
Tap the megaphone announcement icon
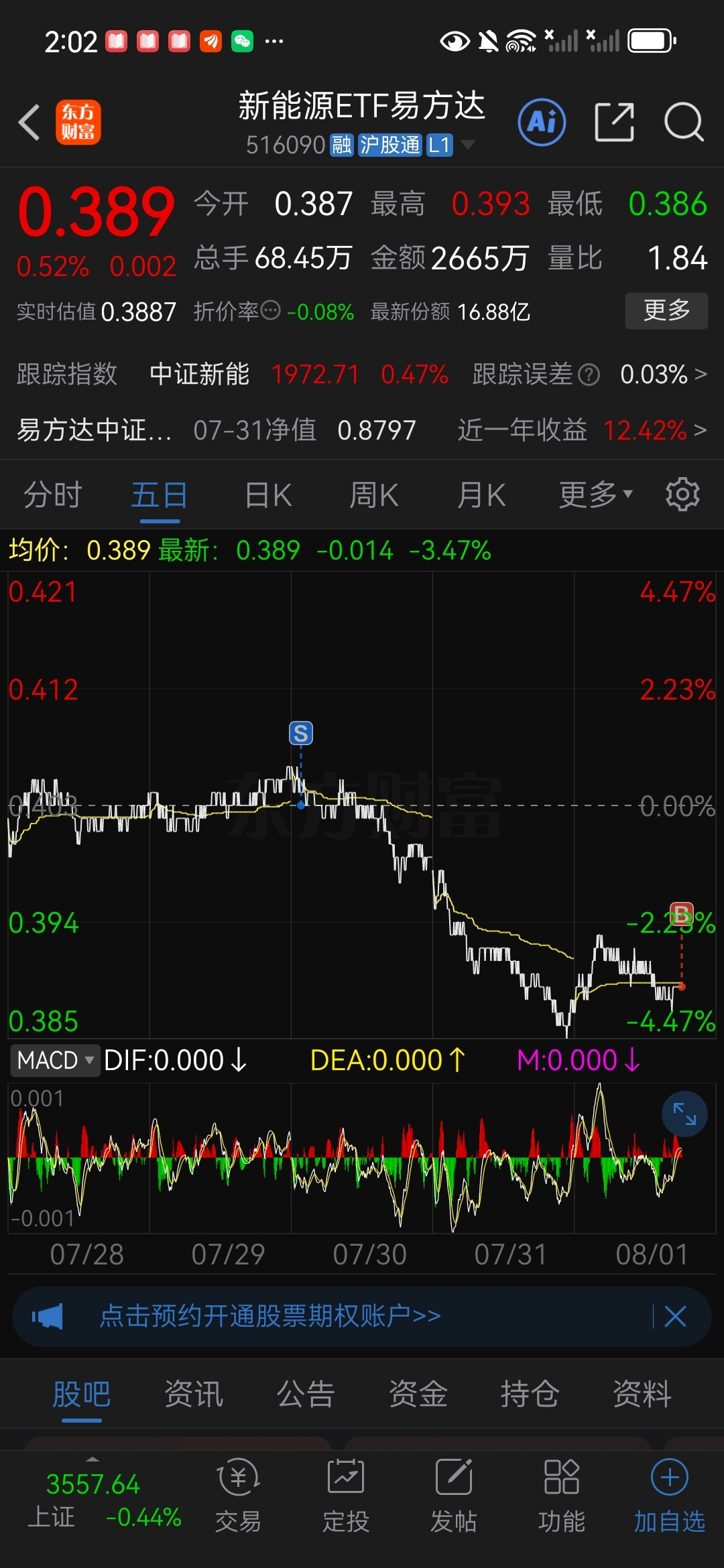[48, 1316]
